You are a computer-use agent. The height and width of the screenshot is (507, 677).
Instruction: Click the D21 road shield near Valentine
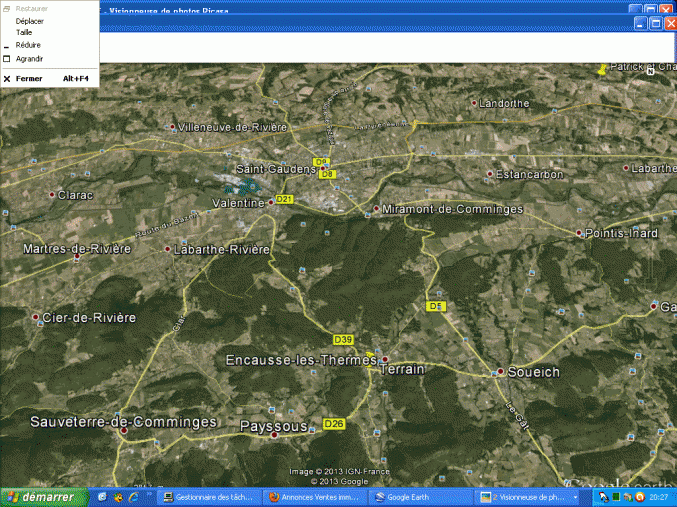tap(284, 199)
